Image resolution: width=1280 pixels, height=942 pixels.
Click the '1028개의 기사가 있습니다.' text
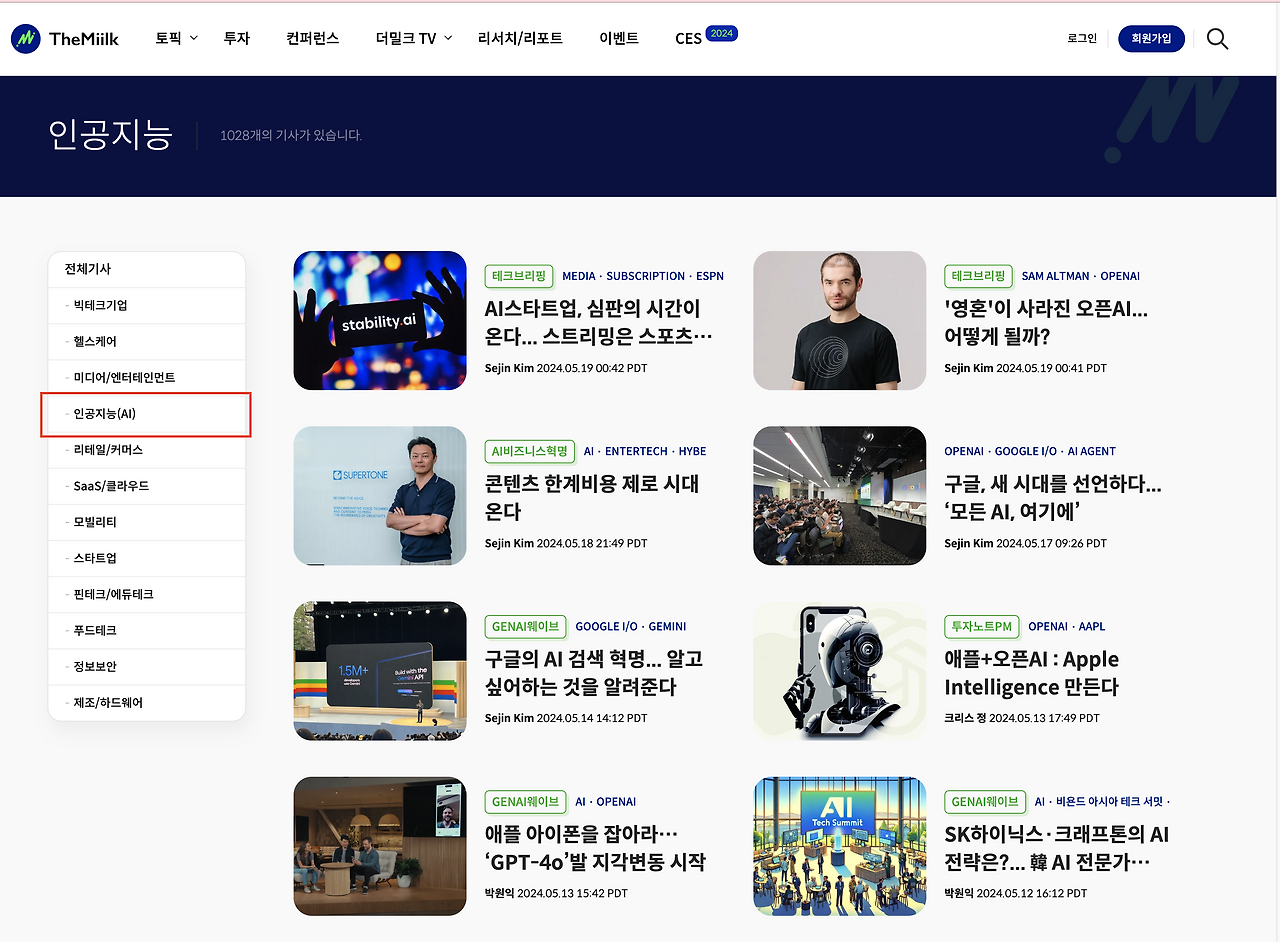(x=291, y=135)
